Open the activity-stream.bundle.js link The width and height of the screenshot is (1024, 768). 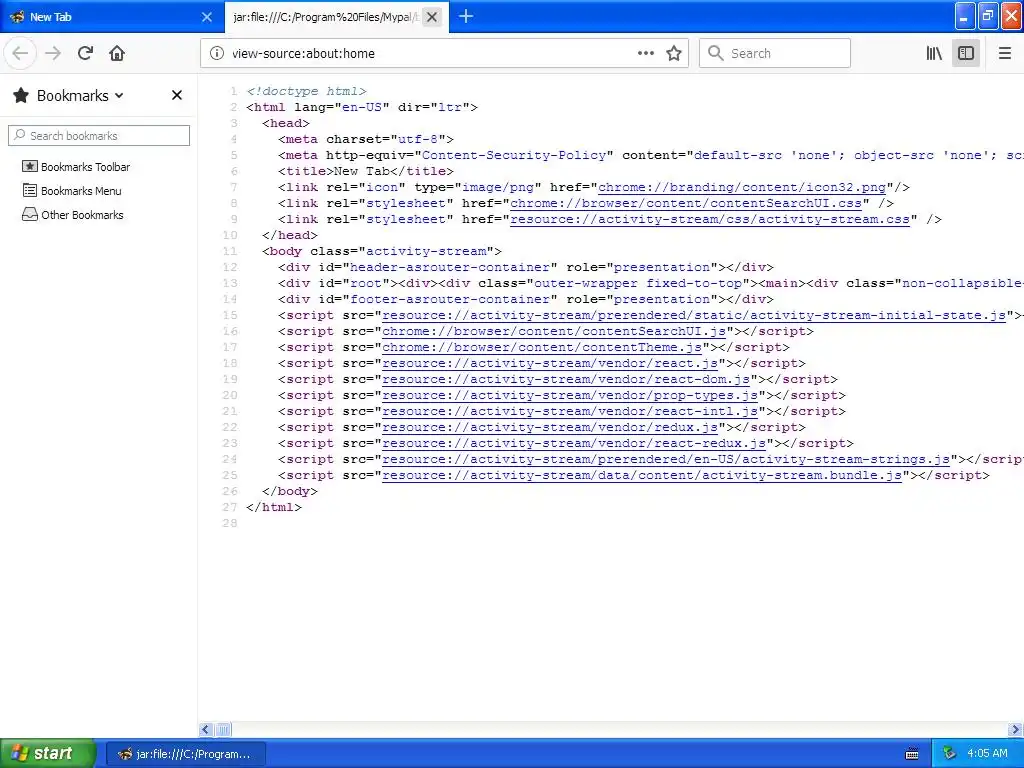pyautogui.click(x=642, y=475)
